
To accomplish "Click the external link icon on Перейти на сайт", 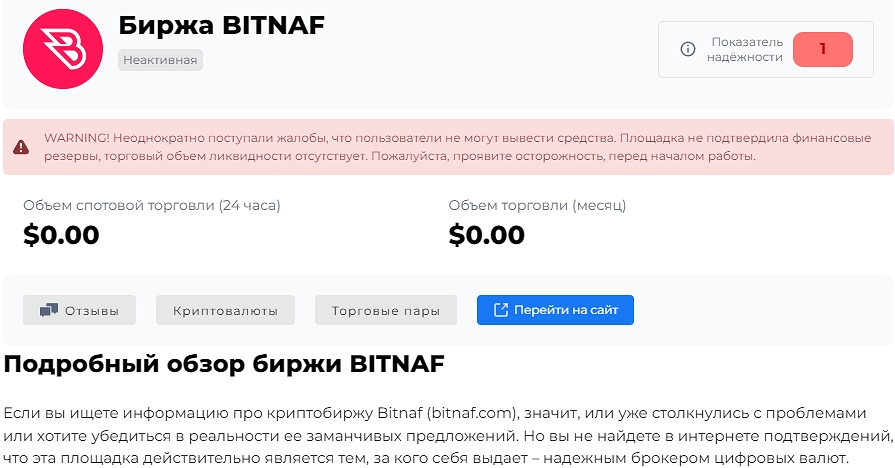I will [501, 310].
